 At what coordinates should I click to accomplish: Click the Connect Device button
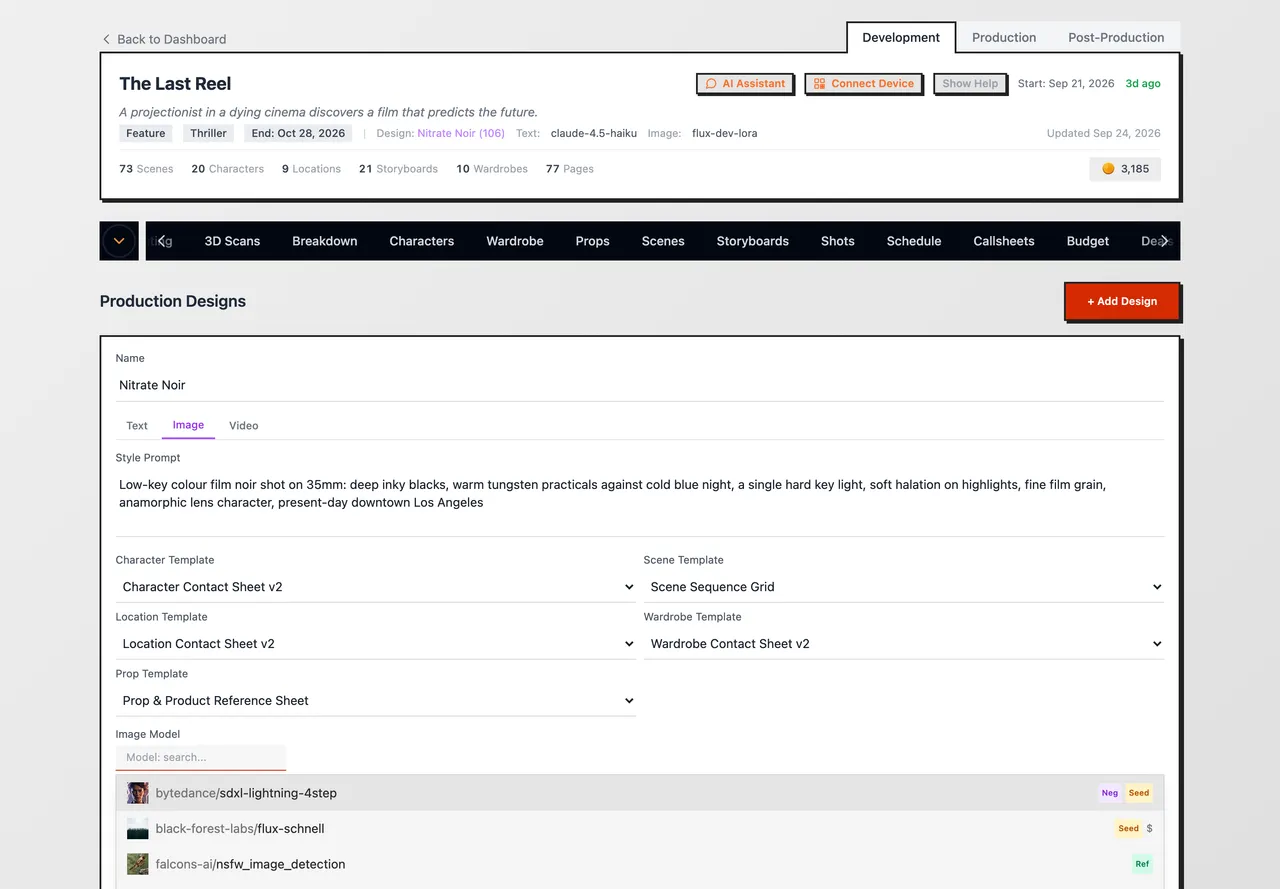864,84
